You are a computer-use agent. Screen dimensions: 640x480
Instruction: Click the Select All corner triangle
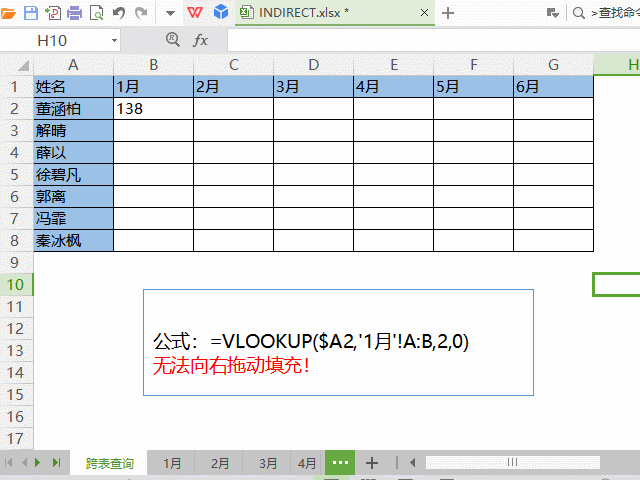(x=22, y=65)
